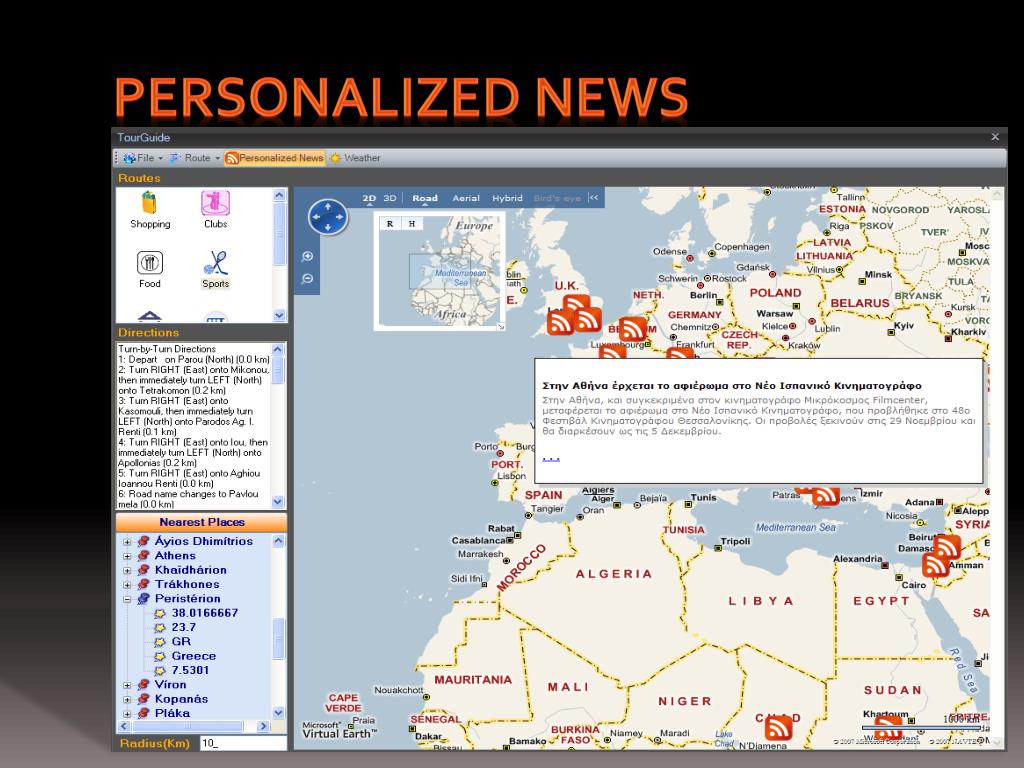Open Personalized News from the toolbar
This screenshot has height=768, width=1024.
275,158
